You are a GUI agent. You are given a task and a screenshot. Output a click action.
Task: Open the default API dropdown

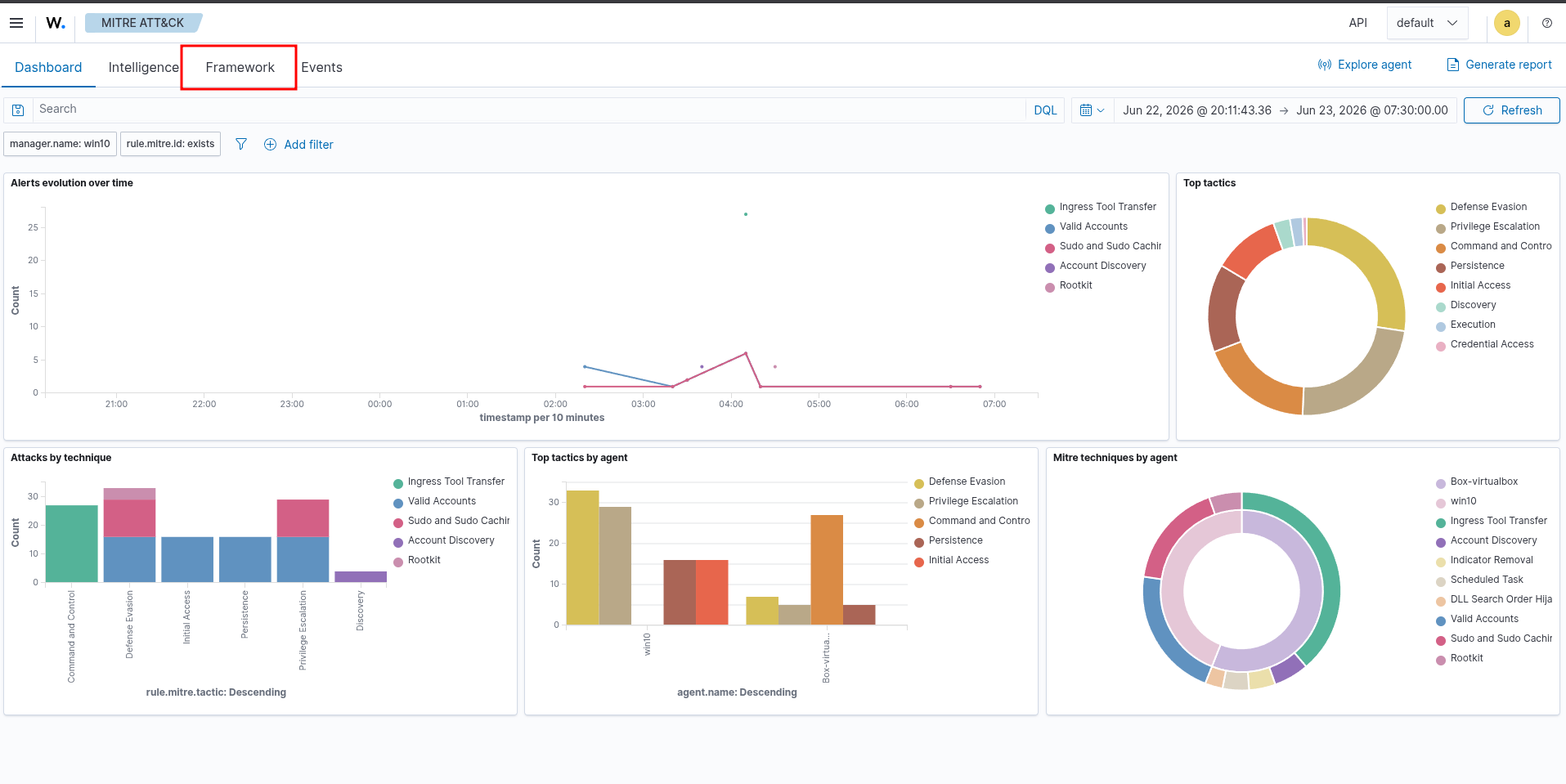(x=1427, y=23)
